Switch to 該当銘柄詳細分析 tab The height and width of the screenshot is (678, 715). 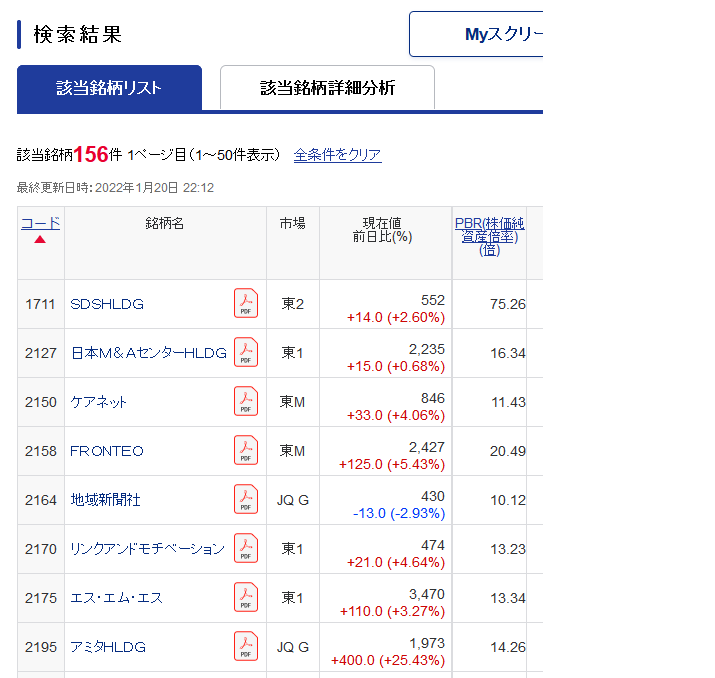click(x=327, y=88)
